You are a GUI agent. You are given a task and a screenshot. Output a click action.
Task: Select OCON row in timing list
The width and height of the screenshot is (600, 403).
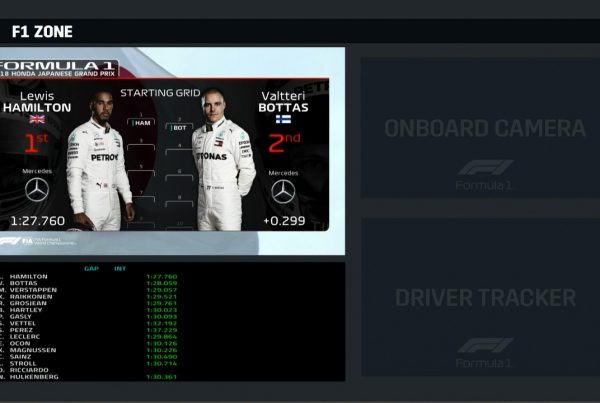pyautogui.click(x=89, y=343)
